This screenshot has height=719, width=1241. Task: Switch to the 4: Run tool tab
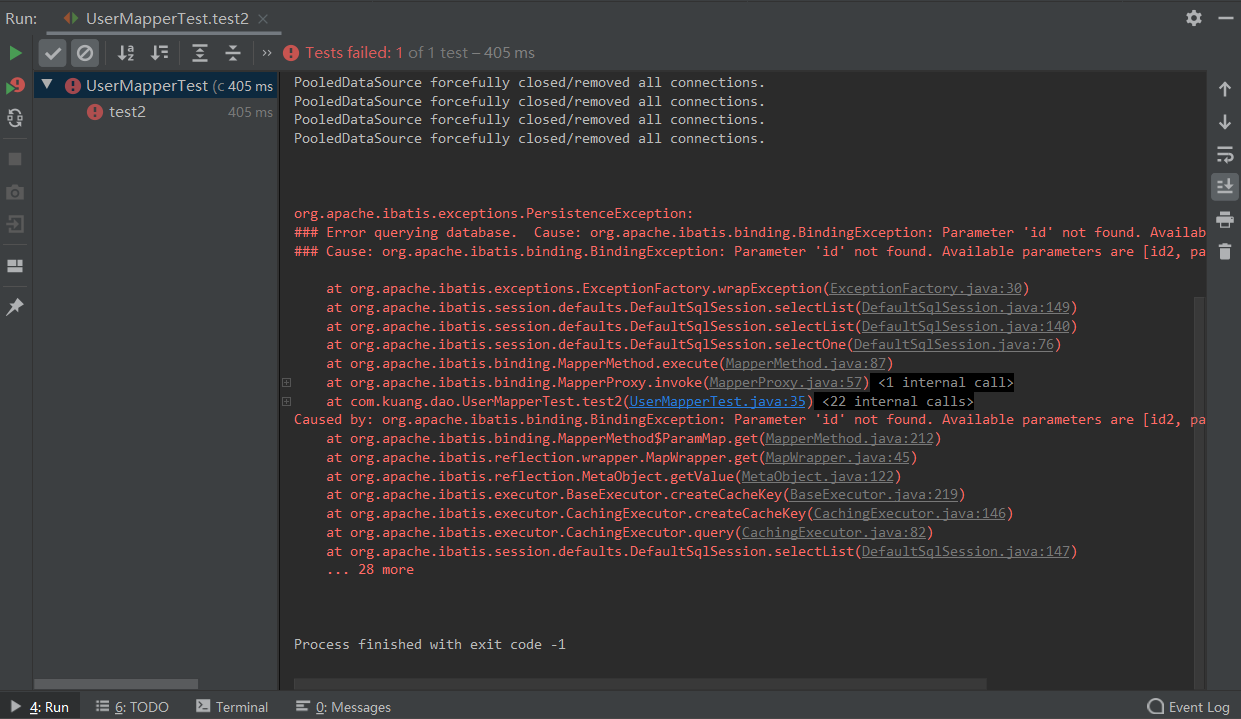pyautogui.click(x=39, y=707)
